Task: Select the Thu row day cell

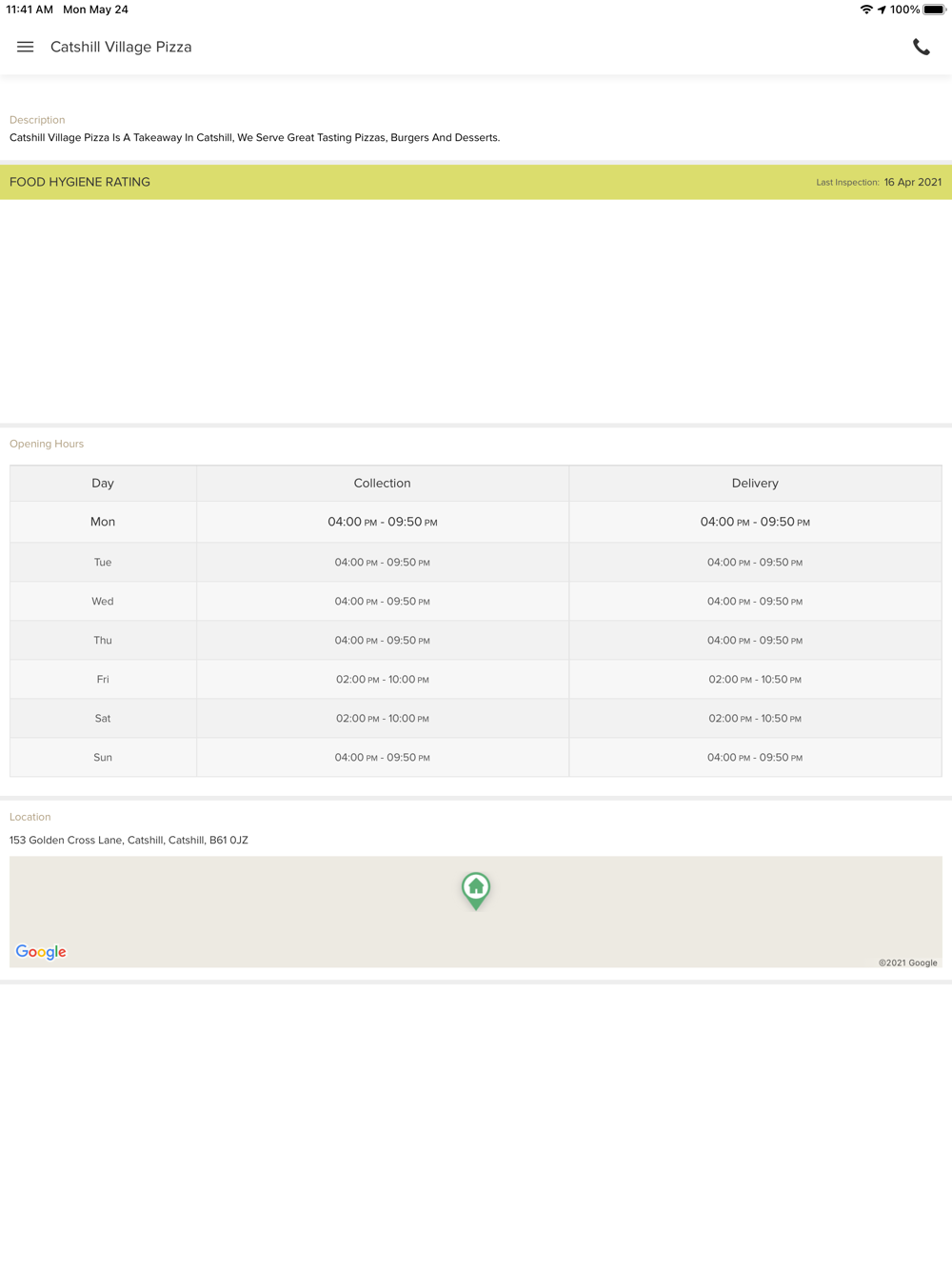Action: click(103, 641)
